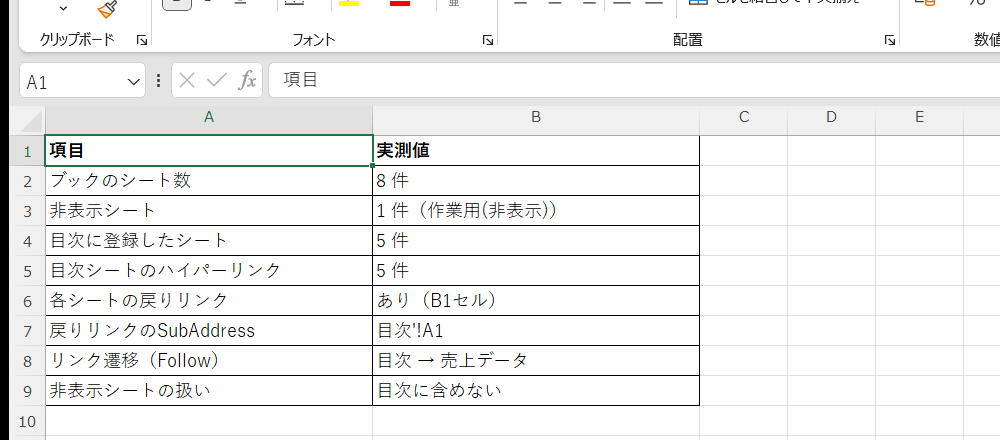Click the yellow fill color swatch

(349, 3)
